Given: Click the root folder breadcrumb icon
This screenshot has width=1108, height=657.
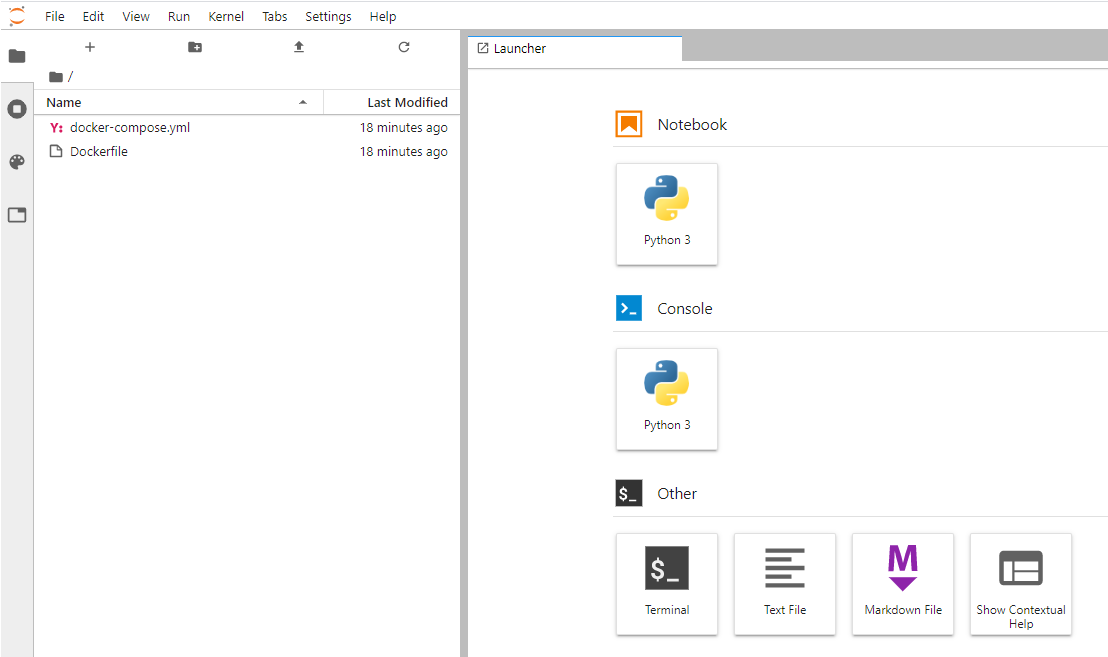Looking at the screenshot, I should pos(56,76).
